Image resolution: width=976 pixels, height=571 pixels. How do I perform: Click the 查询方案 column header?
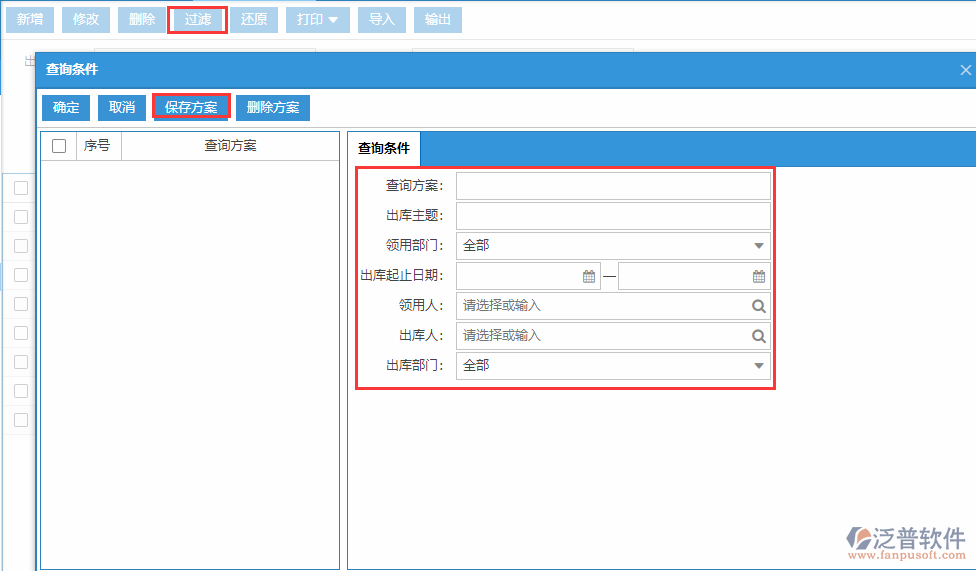click(x=230, y=146)
